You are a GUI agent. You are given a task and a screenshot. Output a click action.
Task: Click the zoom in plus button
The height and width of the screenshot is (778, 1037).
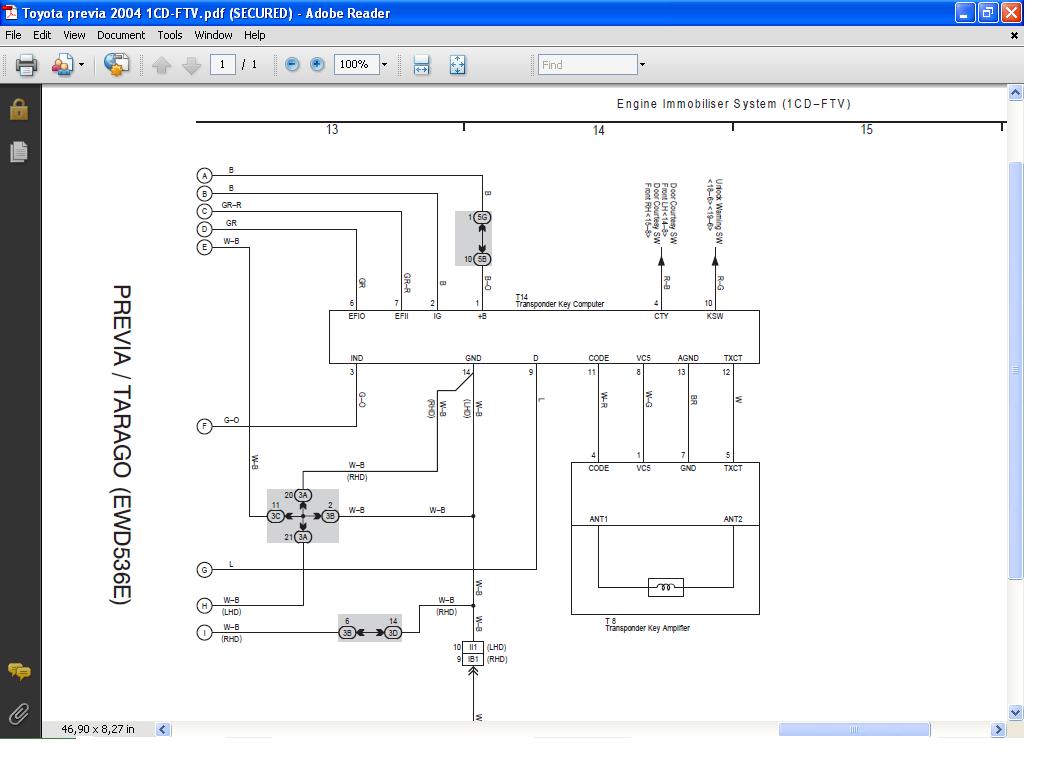(x=317, y=64)
